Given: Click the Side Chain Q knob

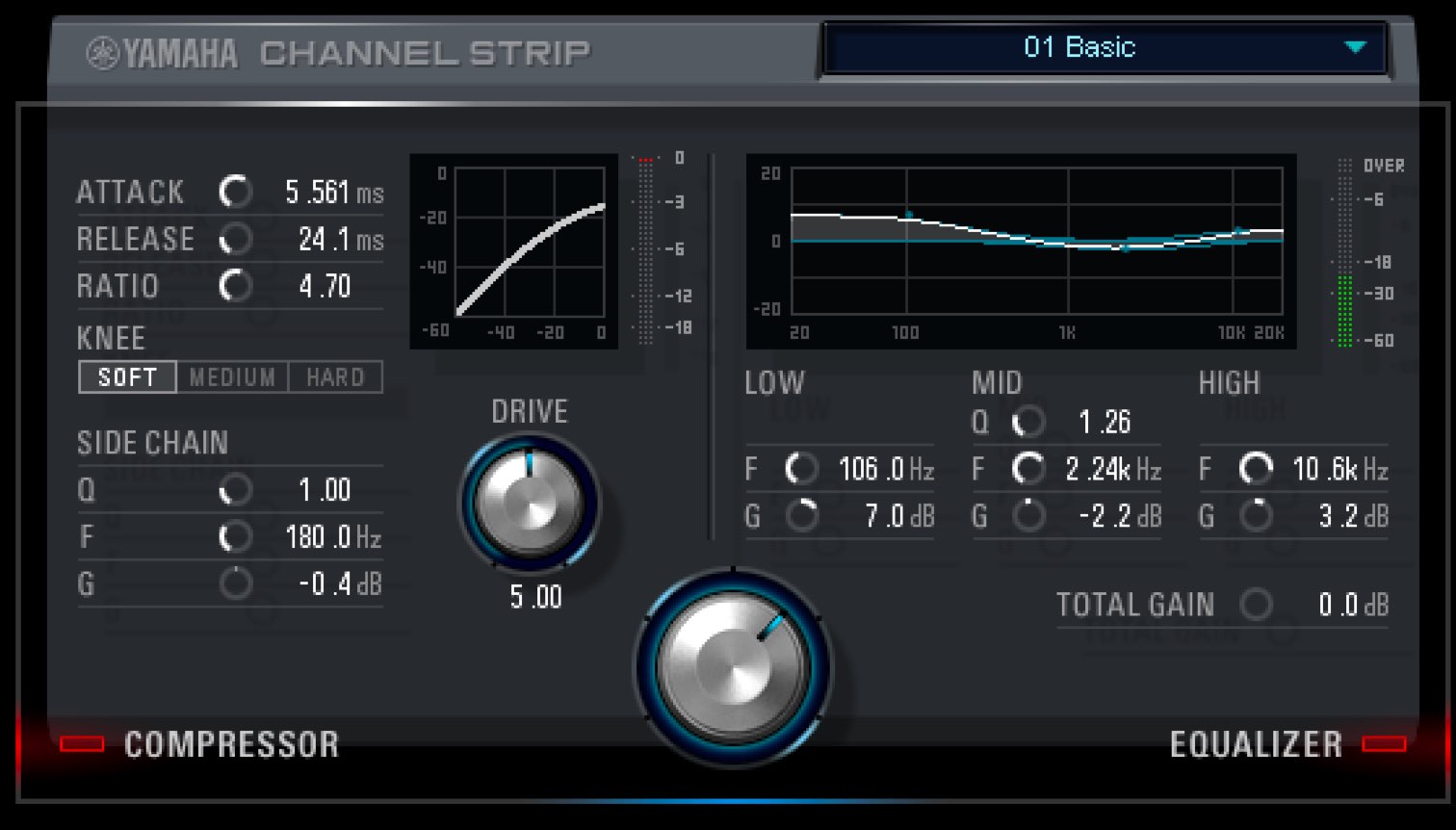Looking at the screenshot, I should [235, 489].
